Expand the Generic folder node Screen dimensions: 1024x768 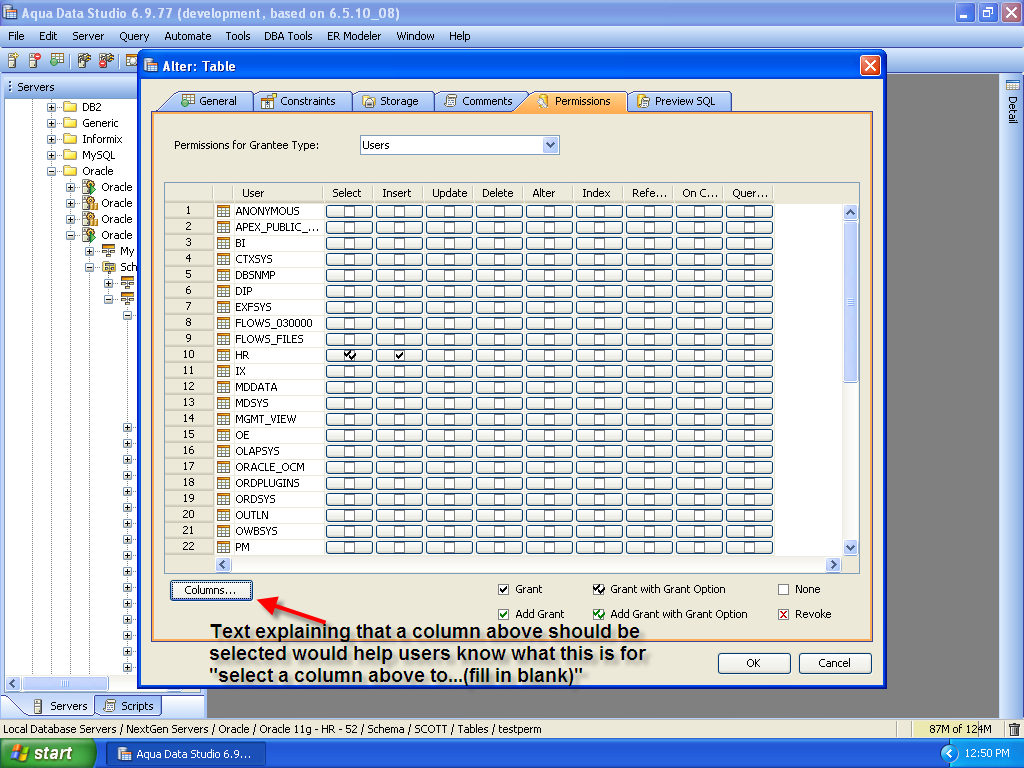[52, 123]
